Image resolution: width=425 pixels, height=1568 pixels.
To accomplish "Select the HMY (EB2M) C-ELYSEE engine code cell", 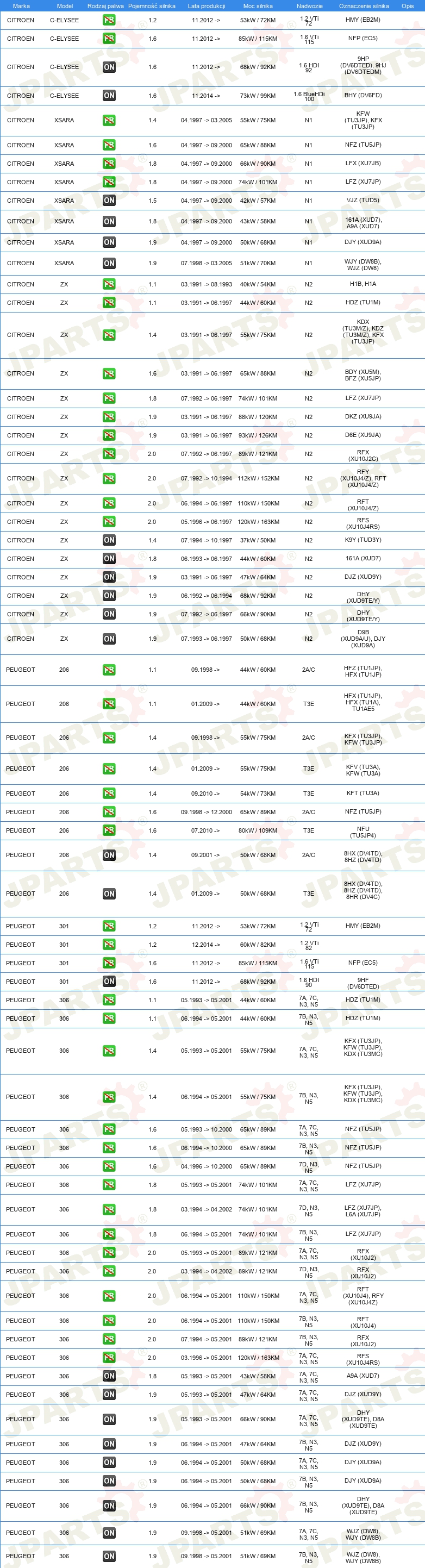I will click(x=363, y=20).
